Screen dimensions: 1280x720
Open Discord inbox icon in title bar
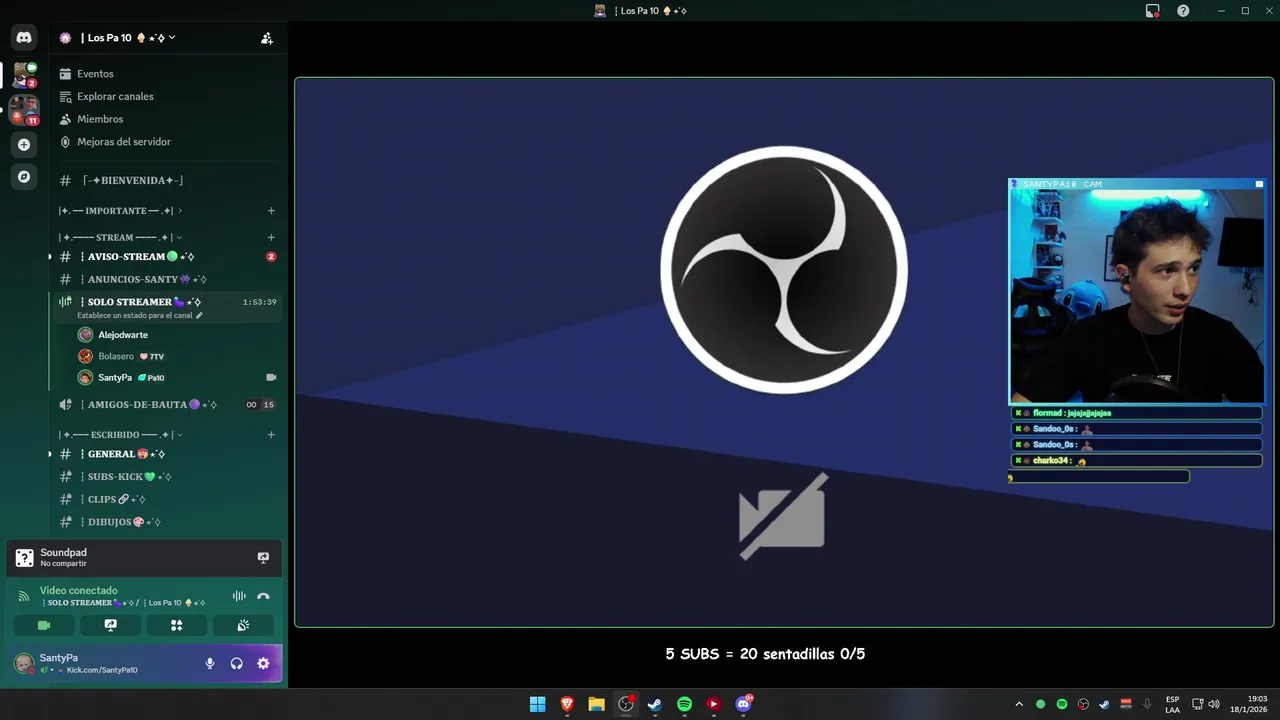(x=1152, y=11)
